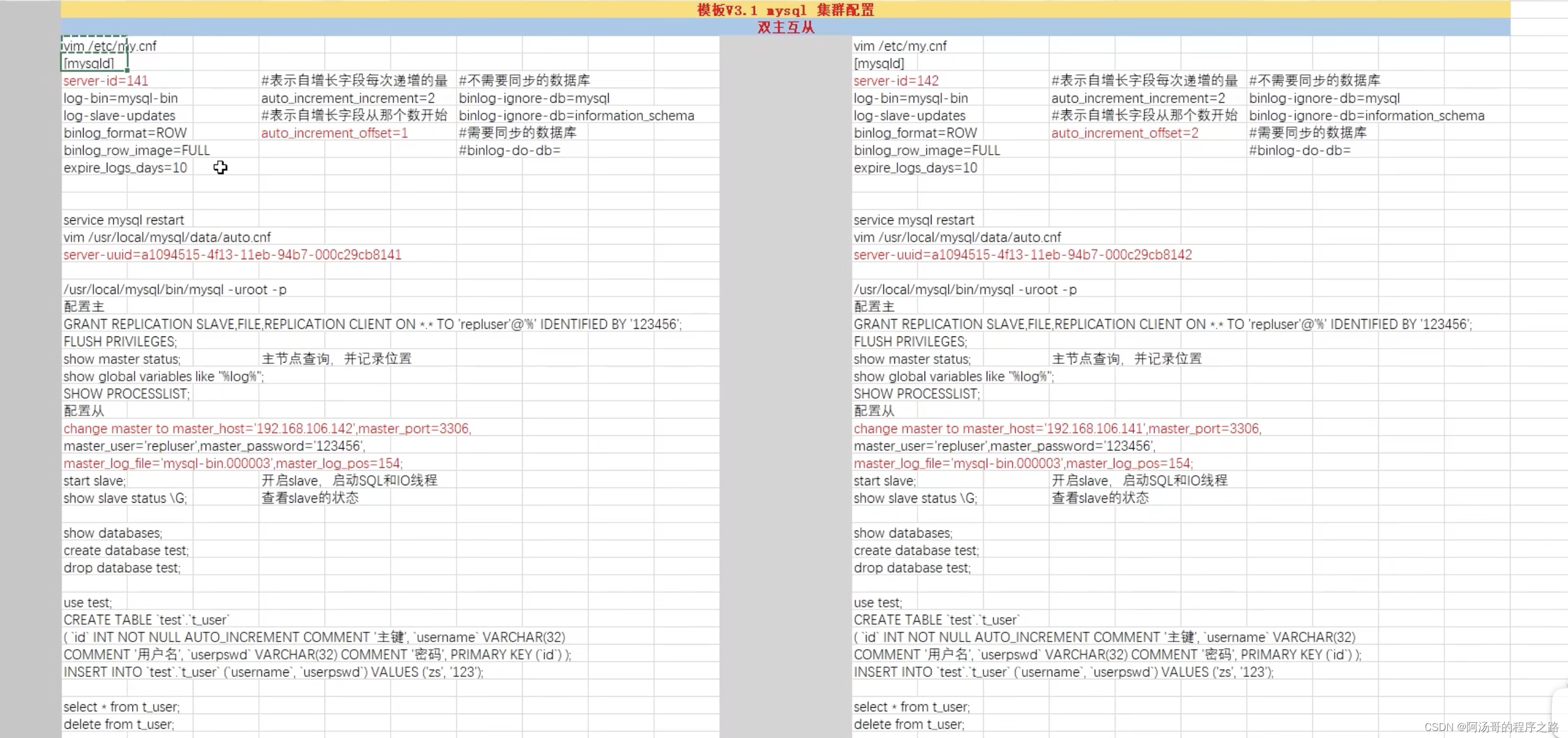Click the right delete from t_user; cell
Image resolution: width=1568 pixels, height=738 pixels.
coord(909,725)
